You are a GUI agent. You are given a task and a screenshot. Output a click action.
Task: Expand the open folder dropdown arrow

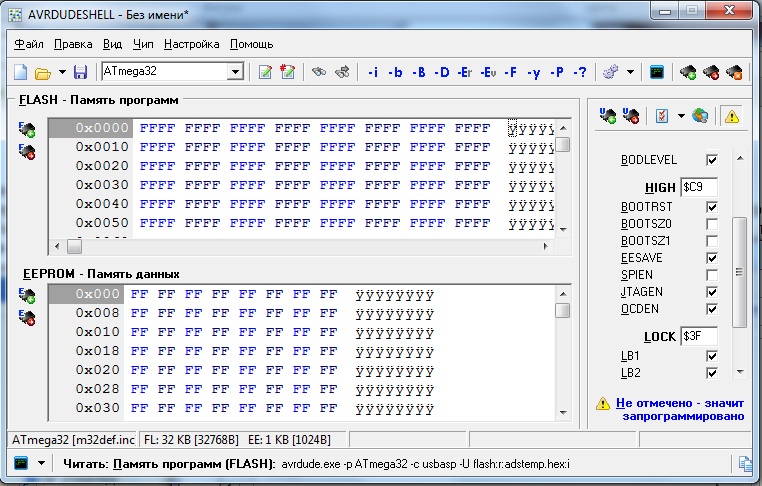[x=62, y=72]
